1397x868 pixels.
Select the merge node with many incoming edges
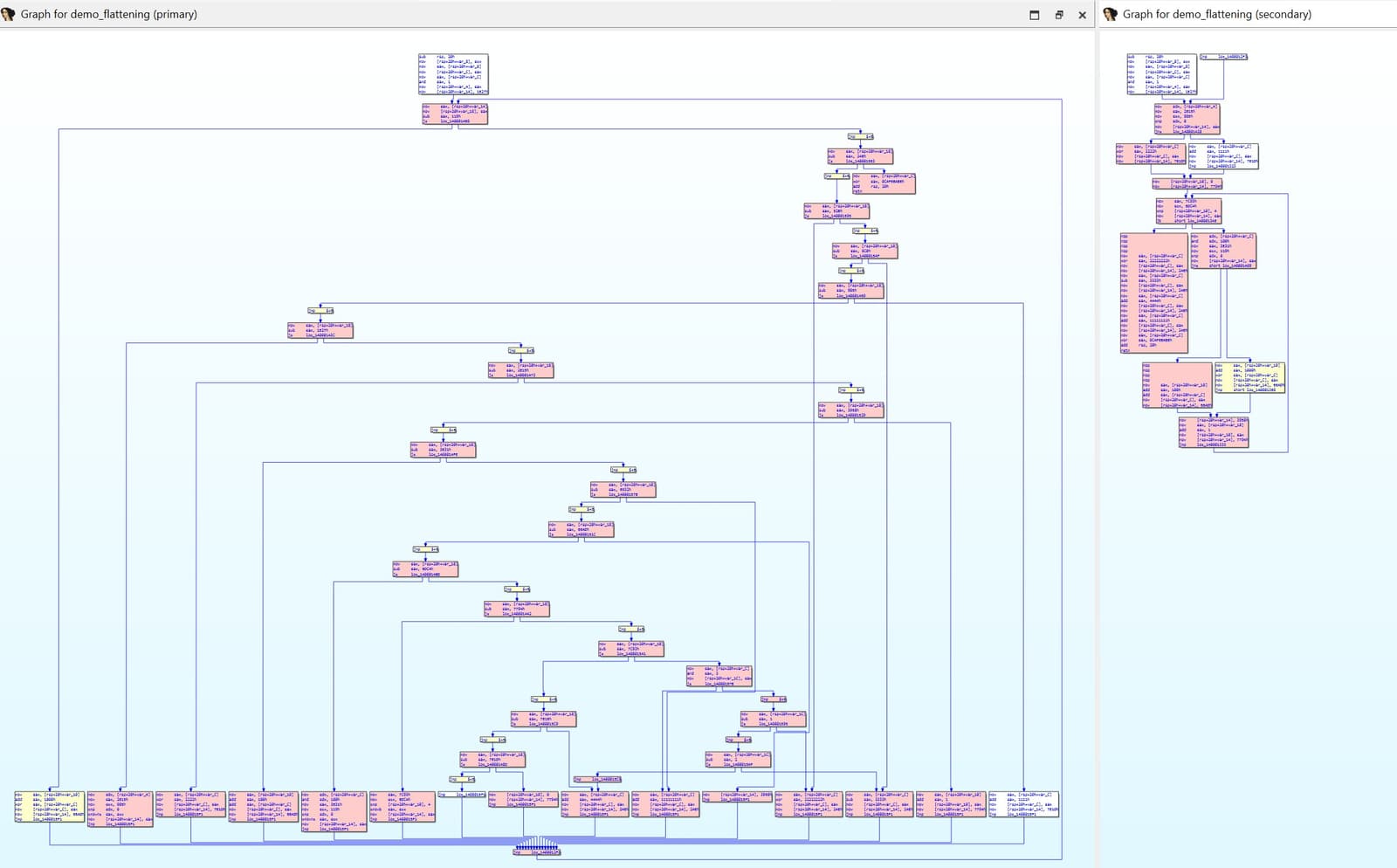coord(537,852)
